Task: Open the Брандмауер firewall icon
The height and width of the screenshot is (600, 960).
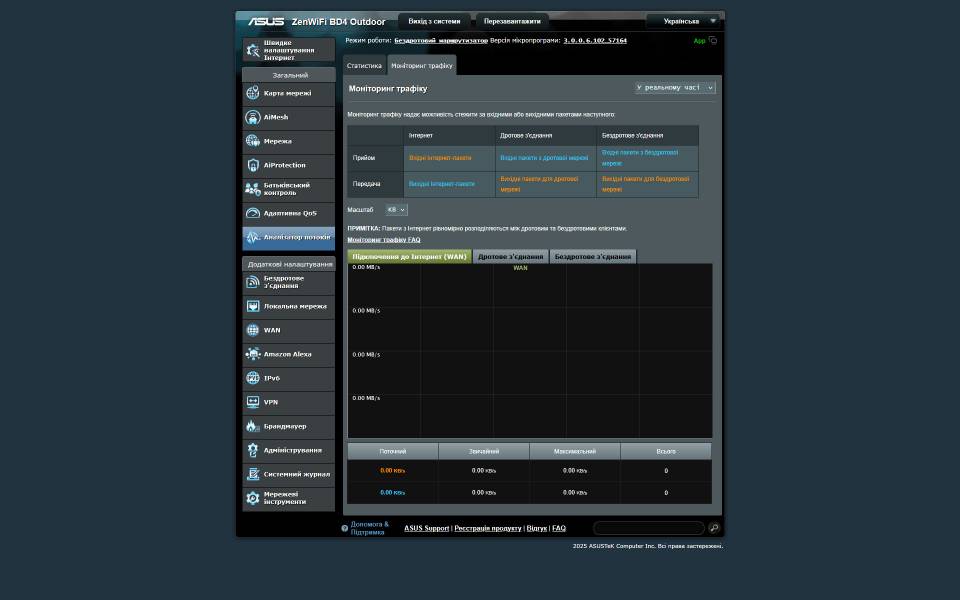Action: coord(253,426)
